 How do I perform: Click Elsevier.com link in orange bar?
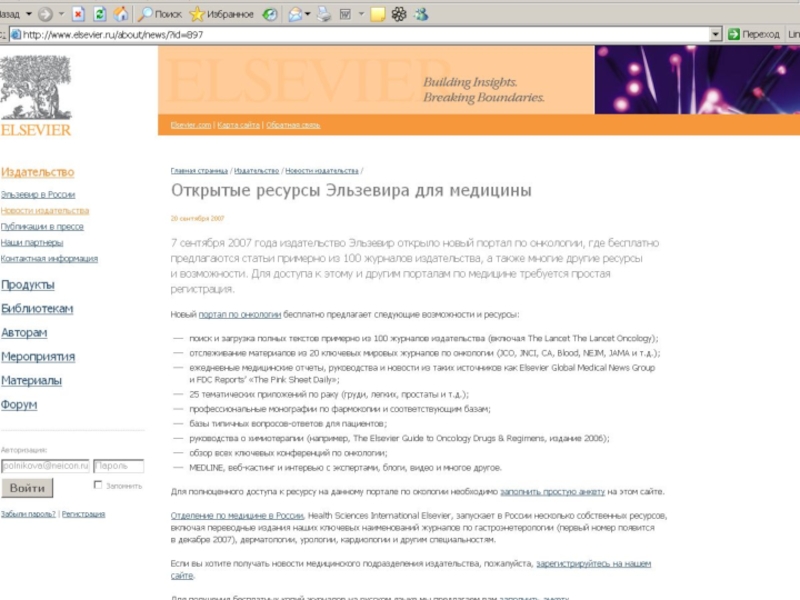coord(191,125)
